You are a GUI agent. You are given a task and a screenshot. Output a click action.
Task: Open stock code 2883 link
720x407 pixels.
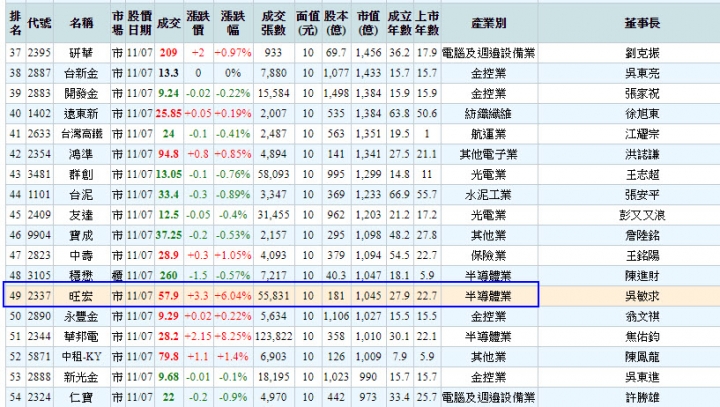[39, 93]
